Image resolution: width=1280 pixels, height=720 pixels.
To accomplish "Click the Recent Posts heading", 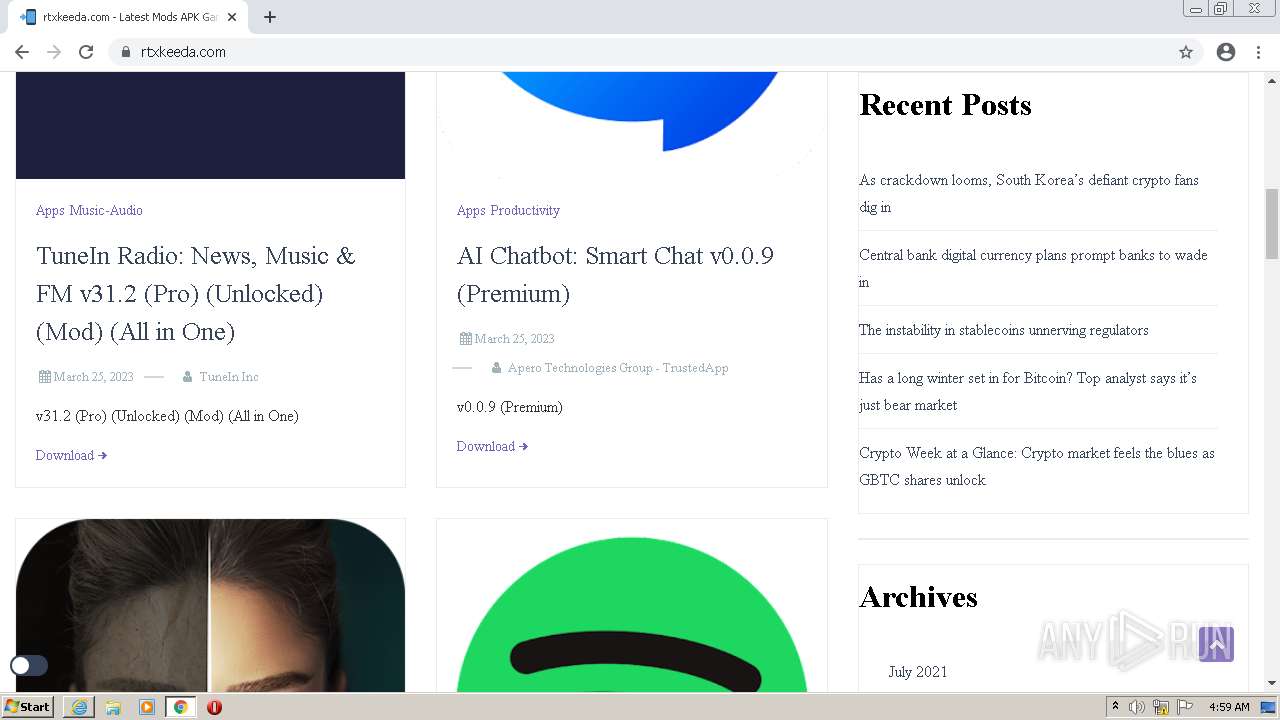I will pyautogui.click(x=945, y=105).
